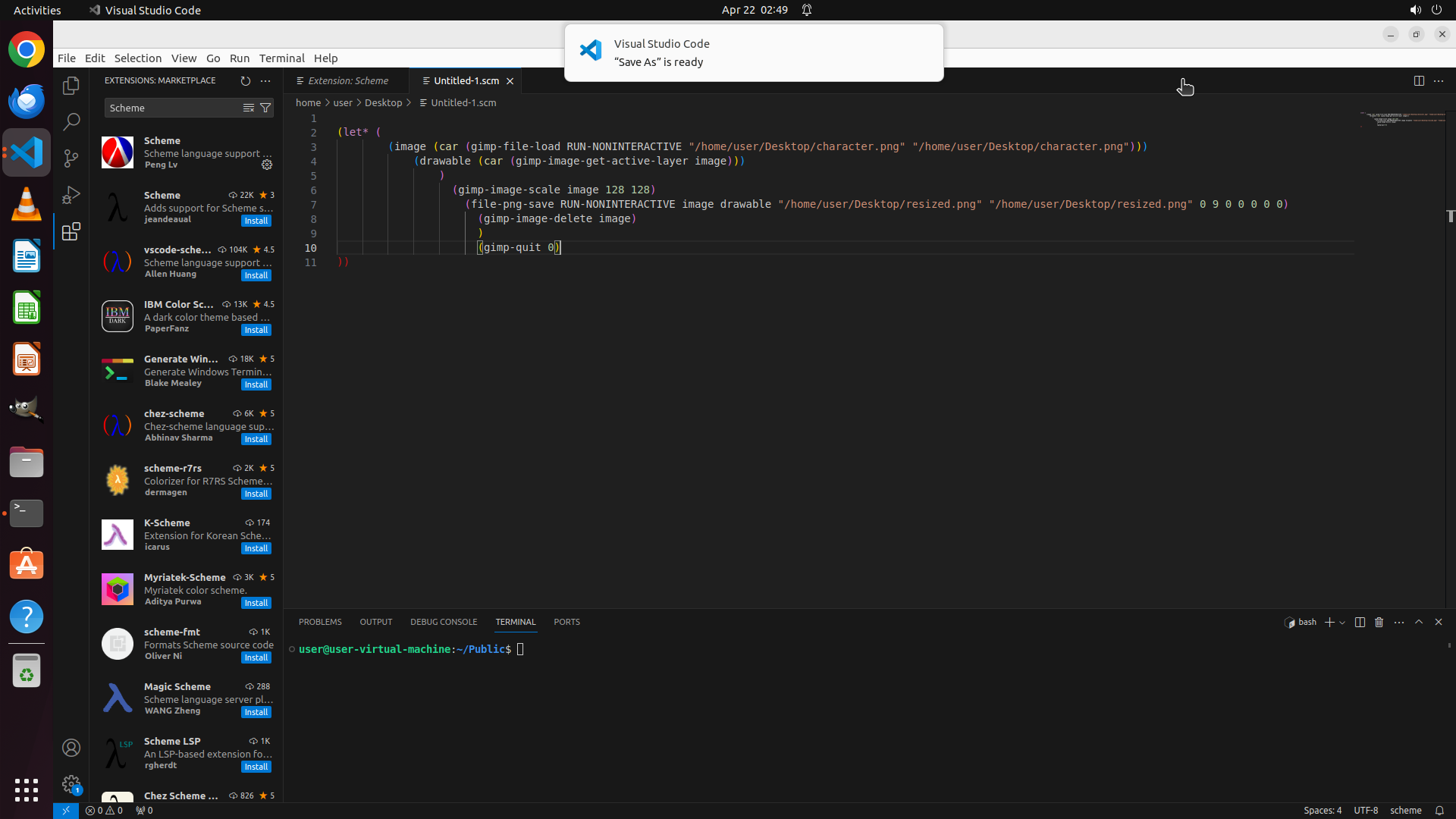Split the editor to the right
The image size is (1456, 819).
(x=1418, y=80)
